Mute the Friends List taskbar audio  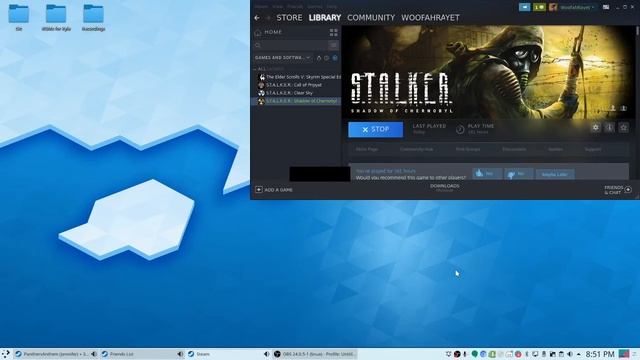(180, 354)
